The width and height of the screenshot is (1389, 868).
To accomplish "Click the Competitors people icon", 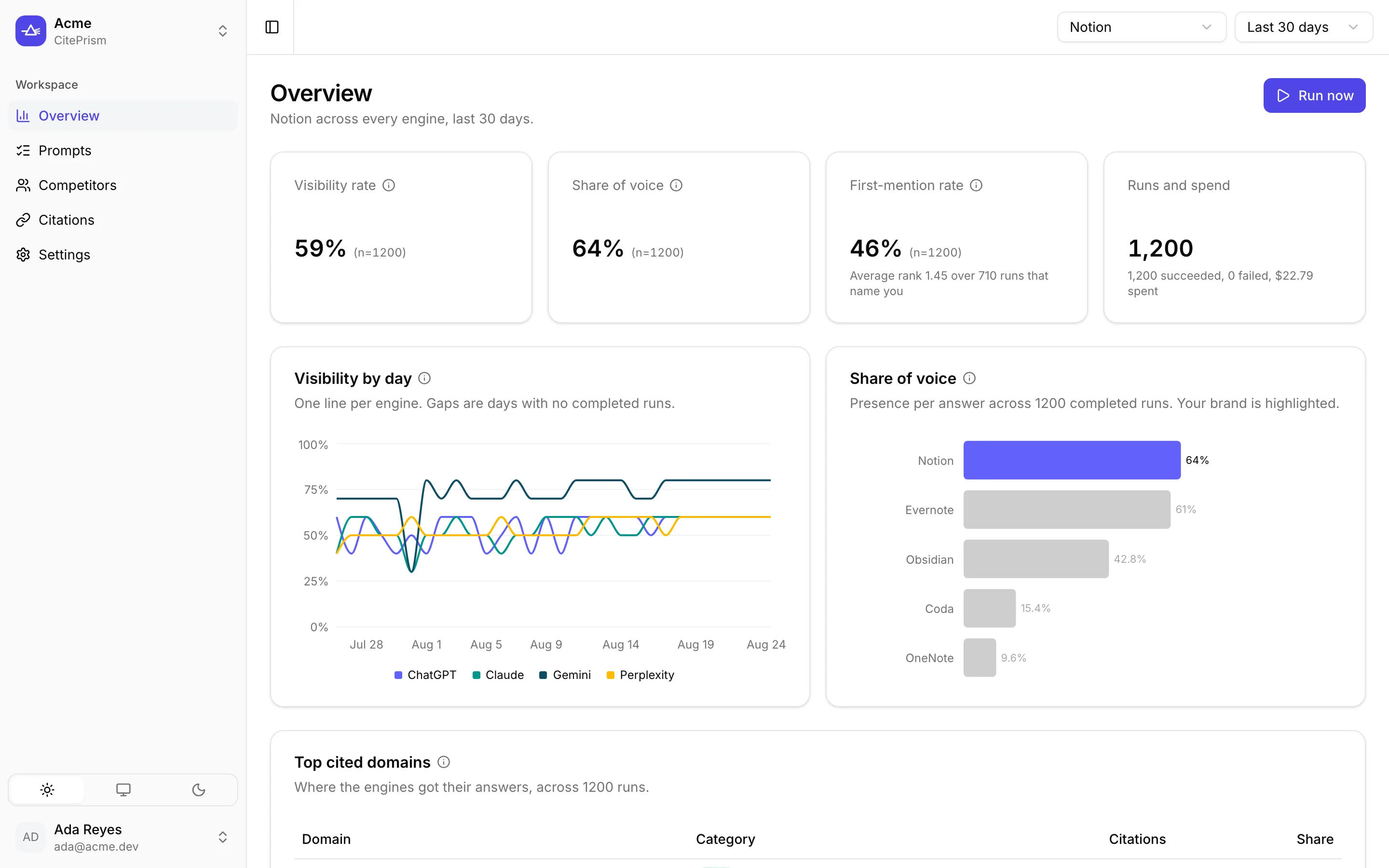I will (x=23, y=185).
